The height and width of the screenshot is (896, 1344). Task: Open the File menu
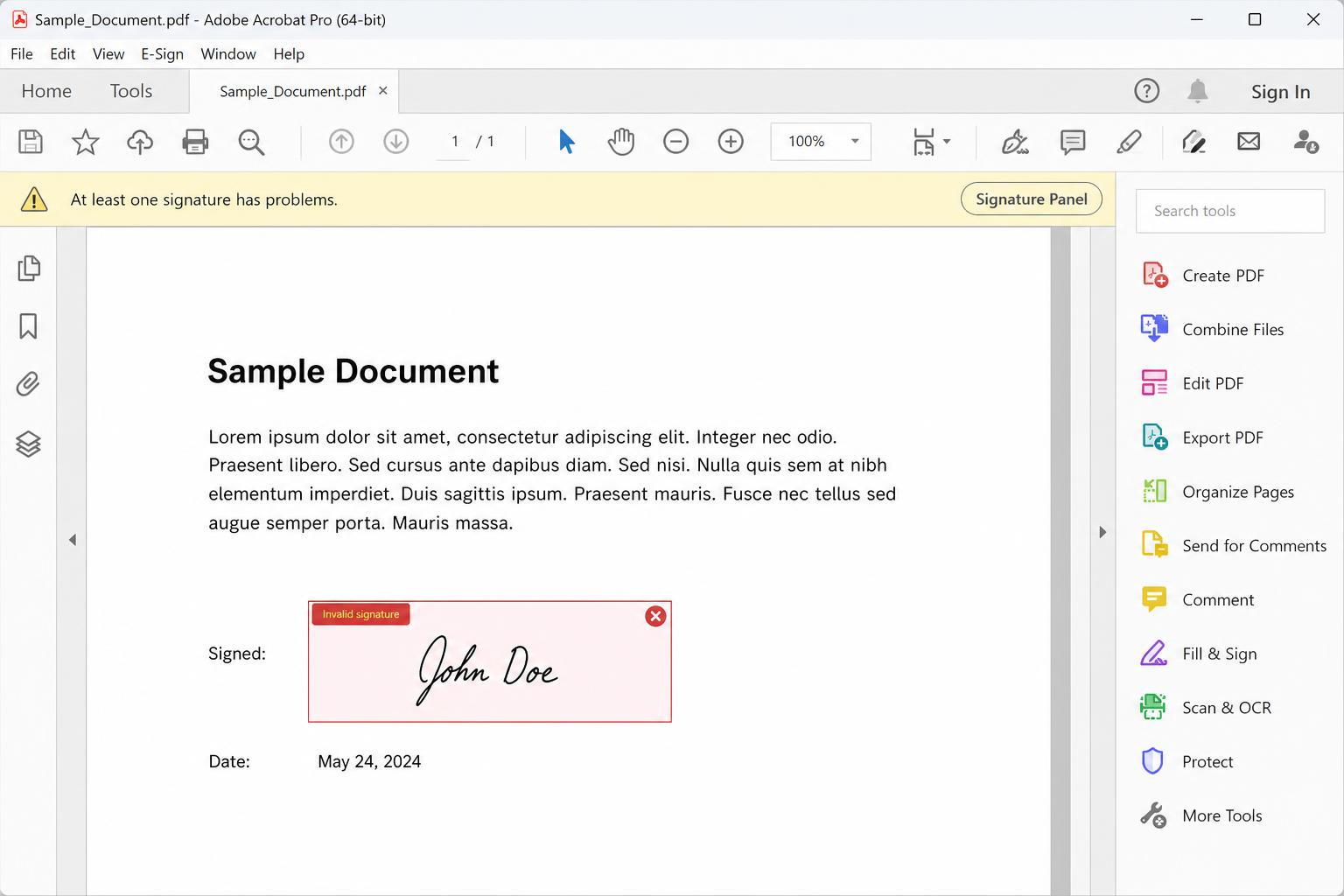pos(22,54)
